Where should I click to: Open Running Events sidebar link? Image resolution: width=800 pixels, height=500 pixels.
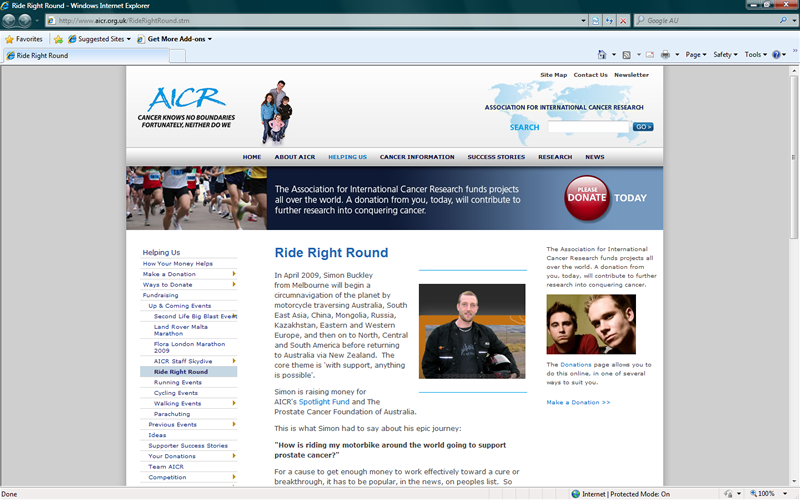pos(178,382)
